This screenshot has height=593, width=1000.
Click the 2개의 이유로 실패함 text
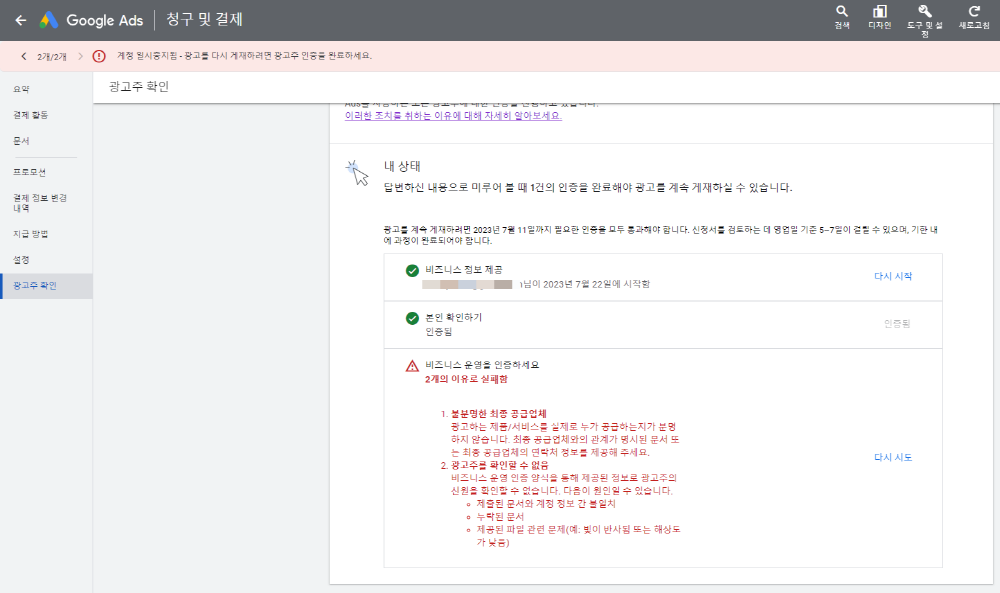click(x=466, y=379)
